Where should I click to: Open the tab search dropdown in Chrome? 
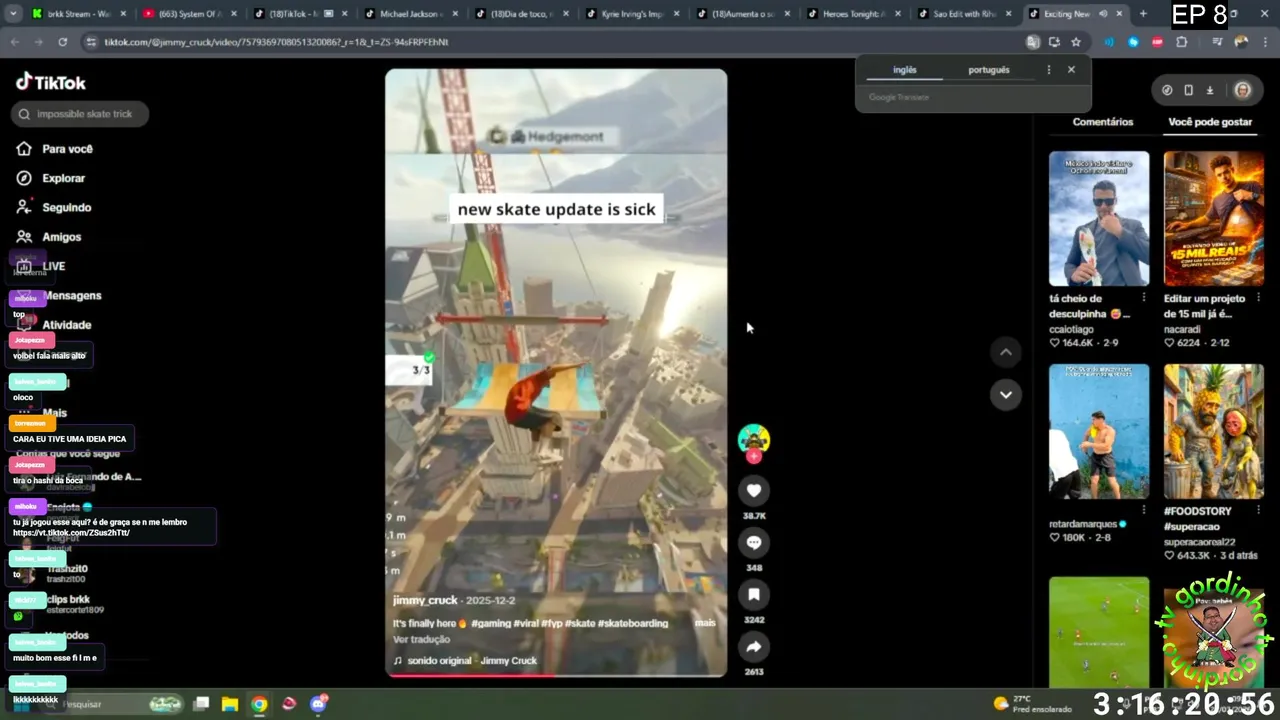[13, 14]
